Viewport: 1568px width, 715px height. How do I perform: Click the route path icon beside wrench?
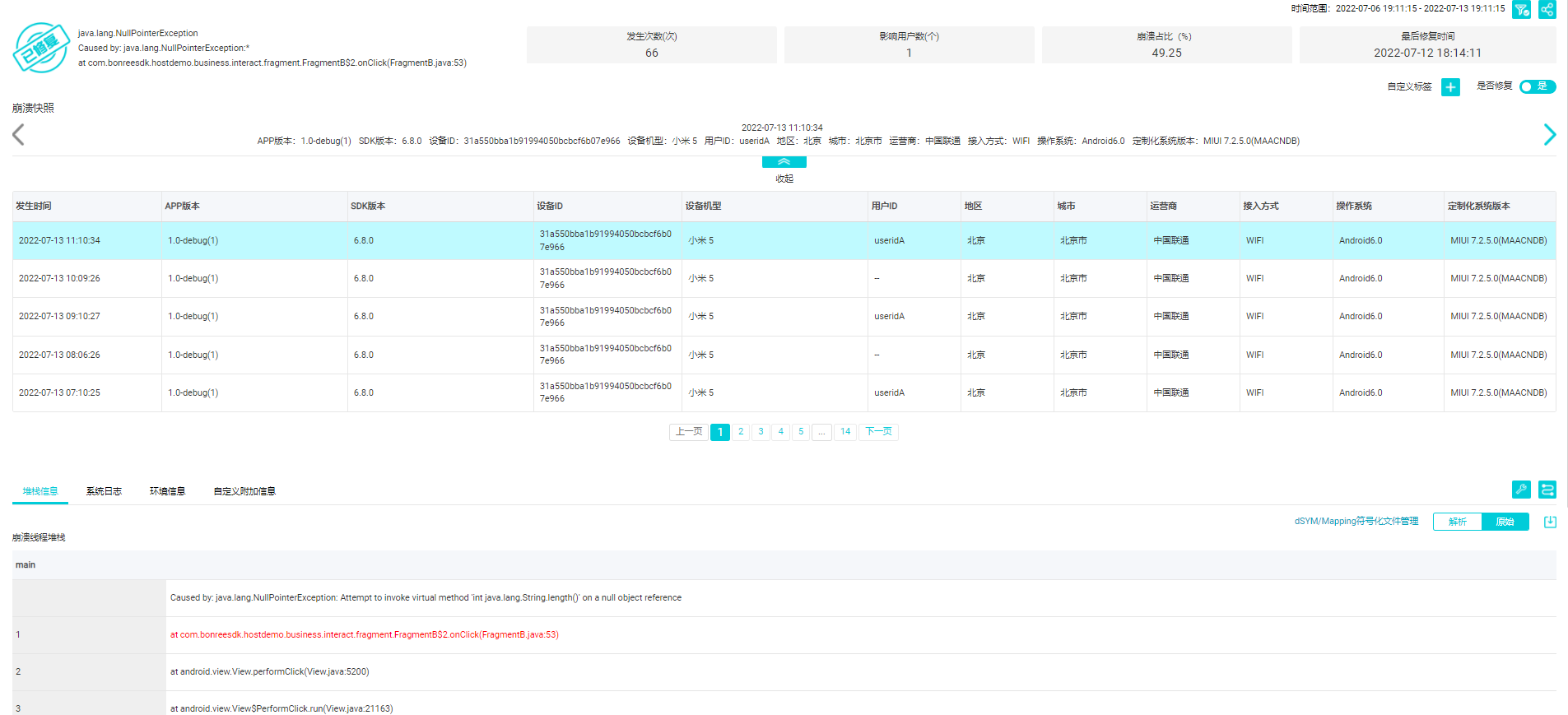[1547, 490]
